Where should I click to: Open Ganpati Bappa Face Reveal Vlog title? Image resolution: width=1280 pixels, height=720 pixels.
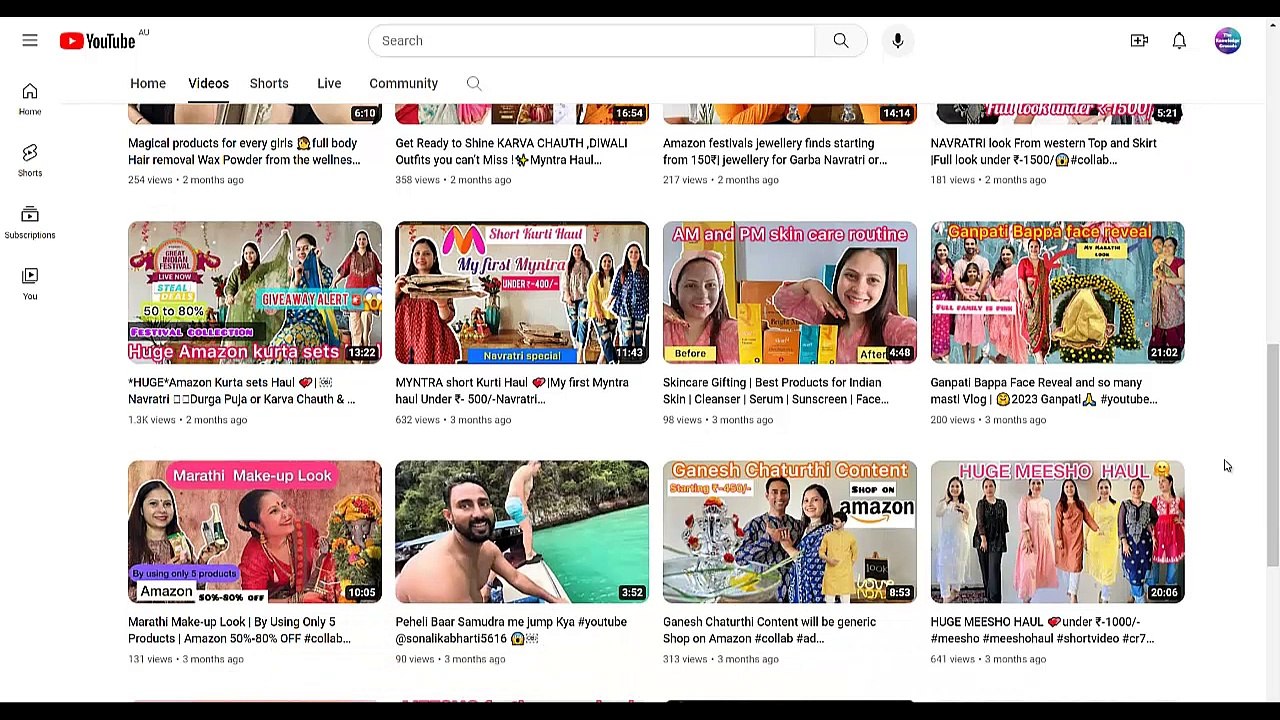pyautogui.click(x=1044, y=391)
